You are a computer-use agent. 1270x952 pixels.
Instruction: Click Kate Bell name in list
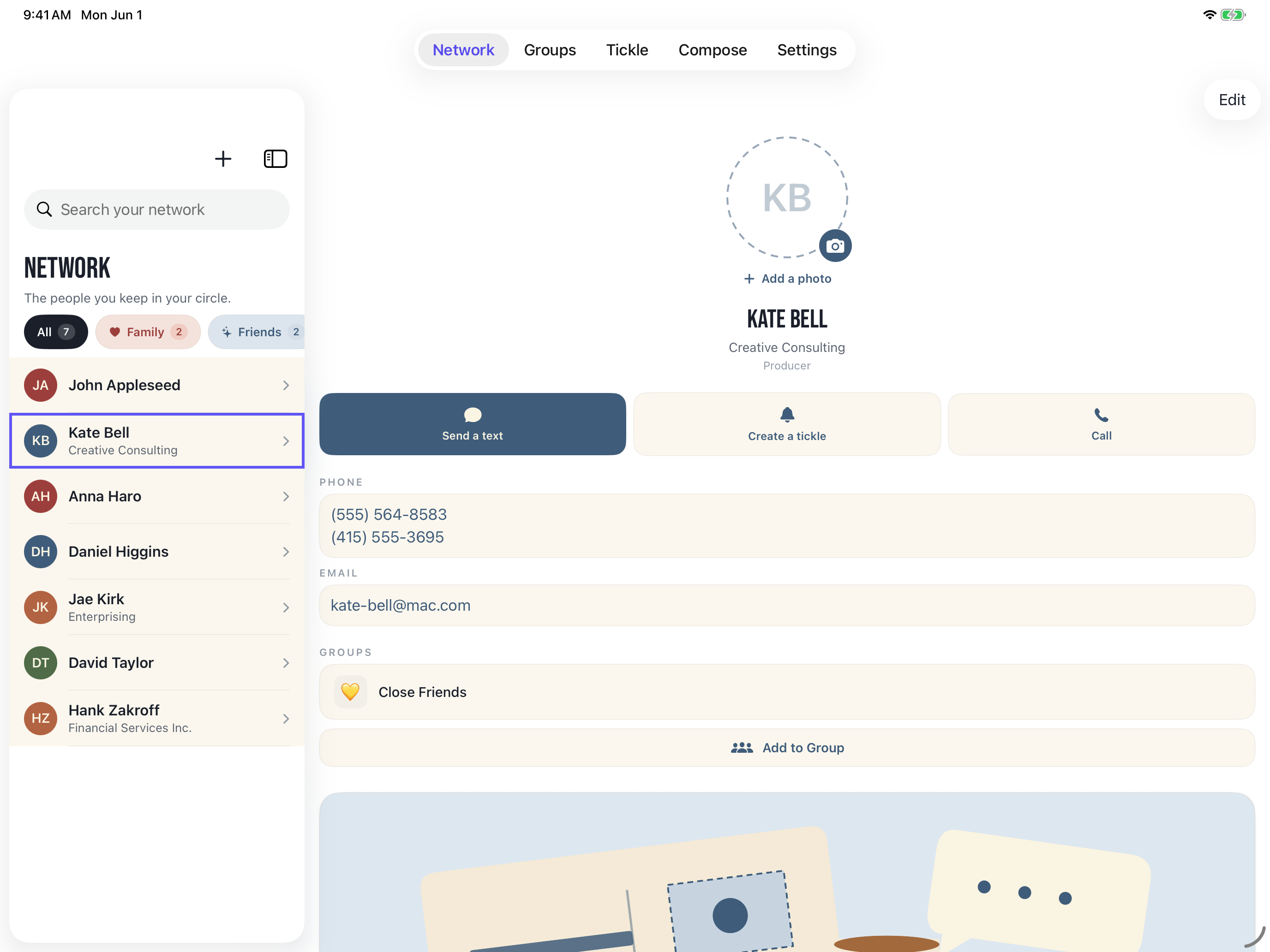point(99,433)
